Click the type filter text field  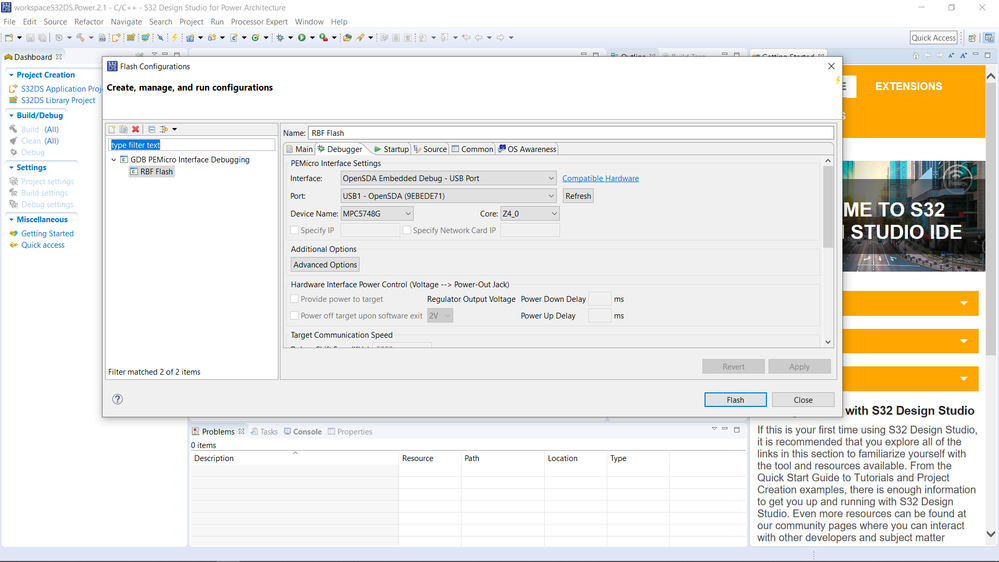(192, 145)
